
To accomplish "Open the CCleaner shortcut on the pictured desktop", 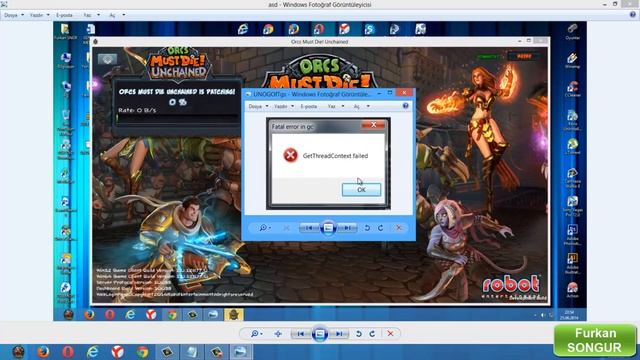I will click(572, 89).
